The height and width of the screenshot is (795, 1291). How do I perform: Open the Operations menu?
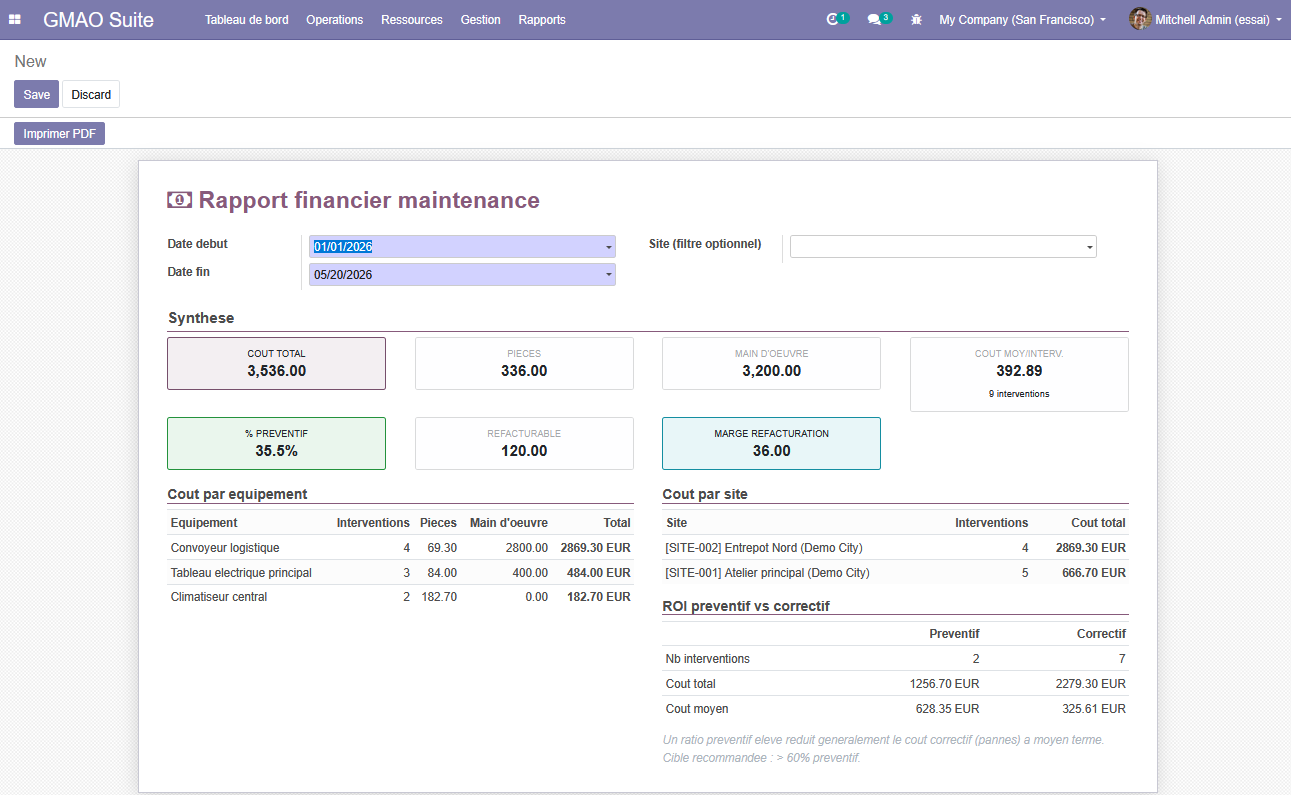[x=335, y=19]
